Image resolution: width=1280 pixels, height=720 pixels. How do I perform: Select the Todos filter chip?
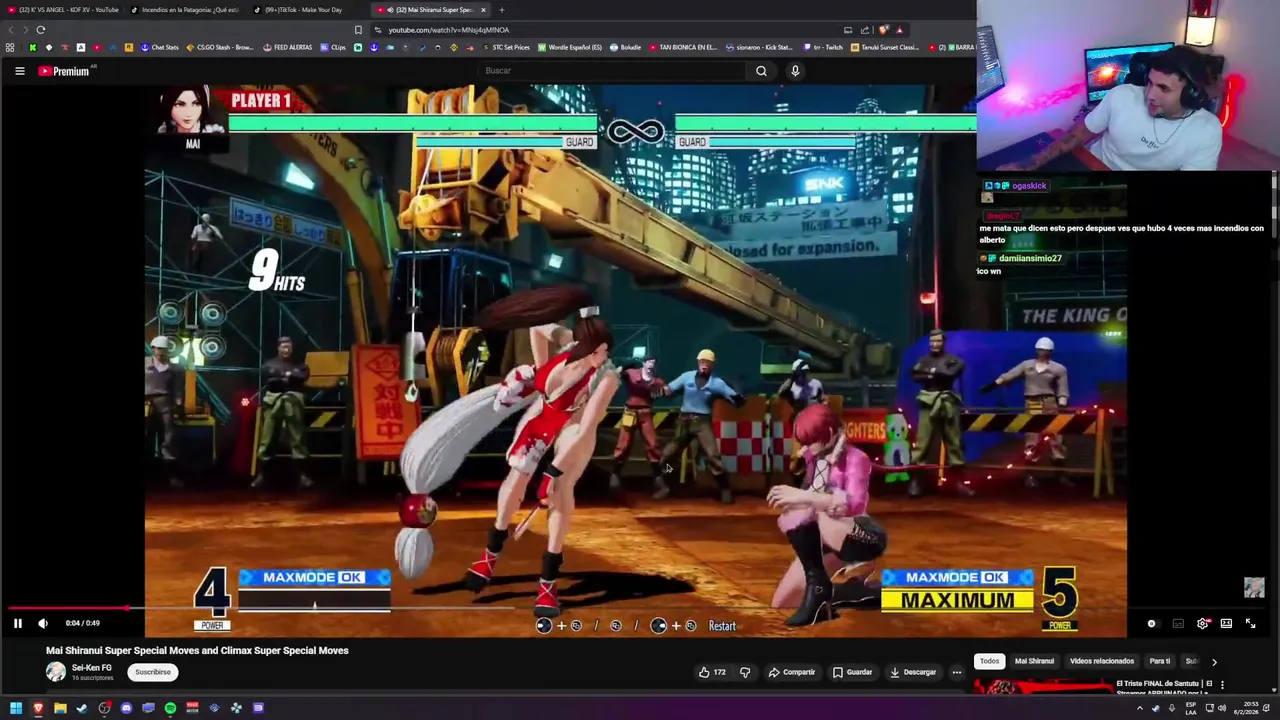coord(989,661)
